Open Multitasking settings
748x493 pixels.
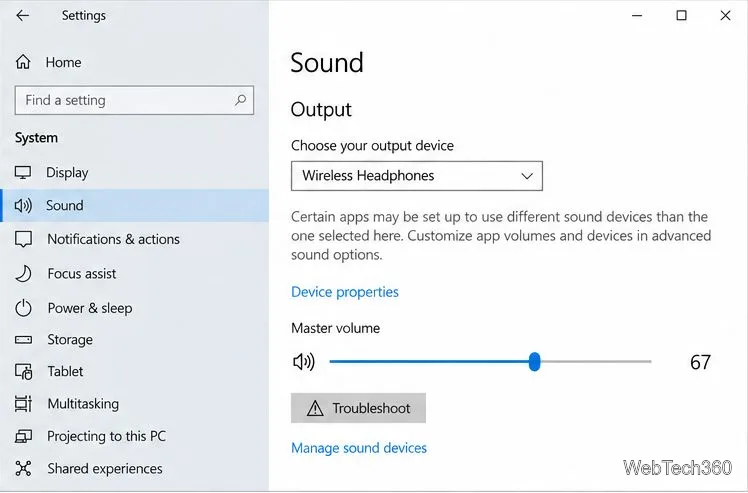83,404
